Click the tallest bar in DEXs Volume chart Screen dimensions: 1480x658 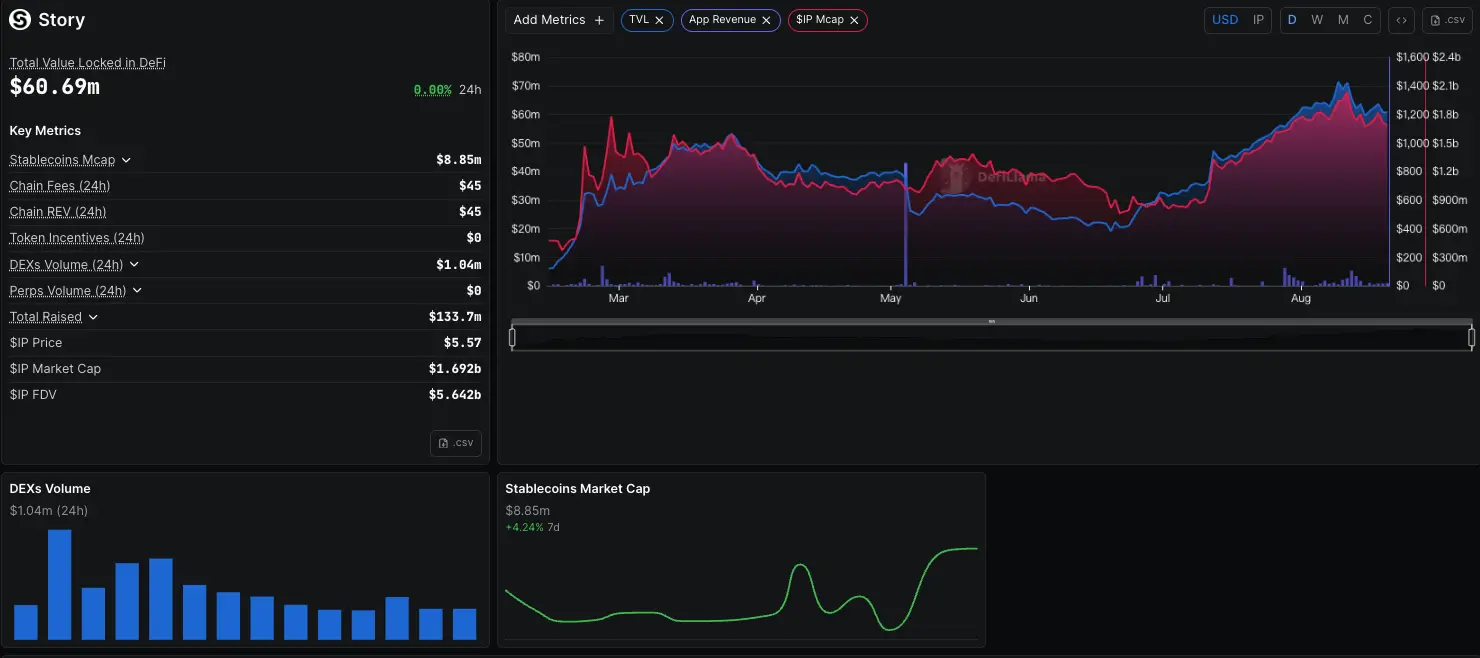pos(60,585)
